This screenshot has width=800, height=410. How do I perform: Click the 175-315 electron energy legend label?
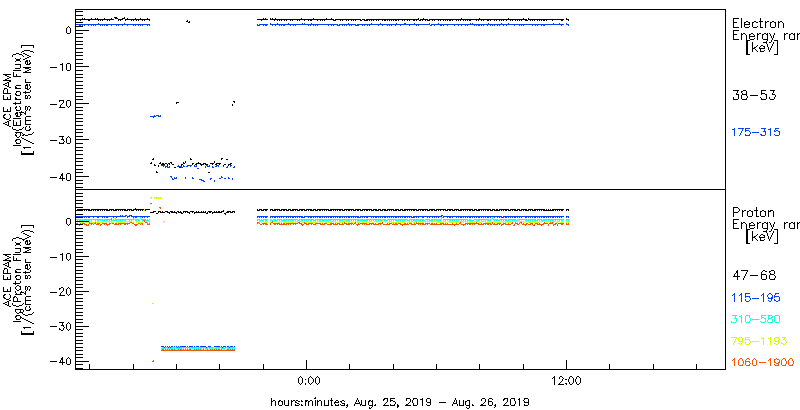[756, 133]
